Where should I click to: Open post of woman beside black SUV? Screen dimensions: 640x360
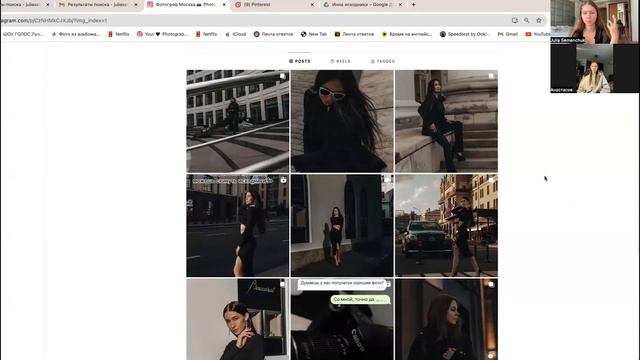(447, 226)
